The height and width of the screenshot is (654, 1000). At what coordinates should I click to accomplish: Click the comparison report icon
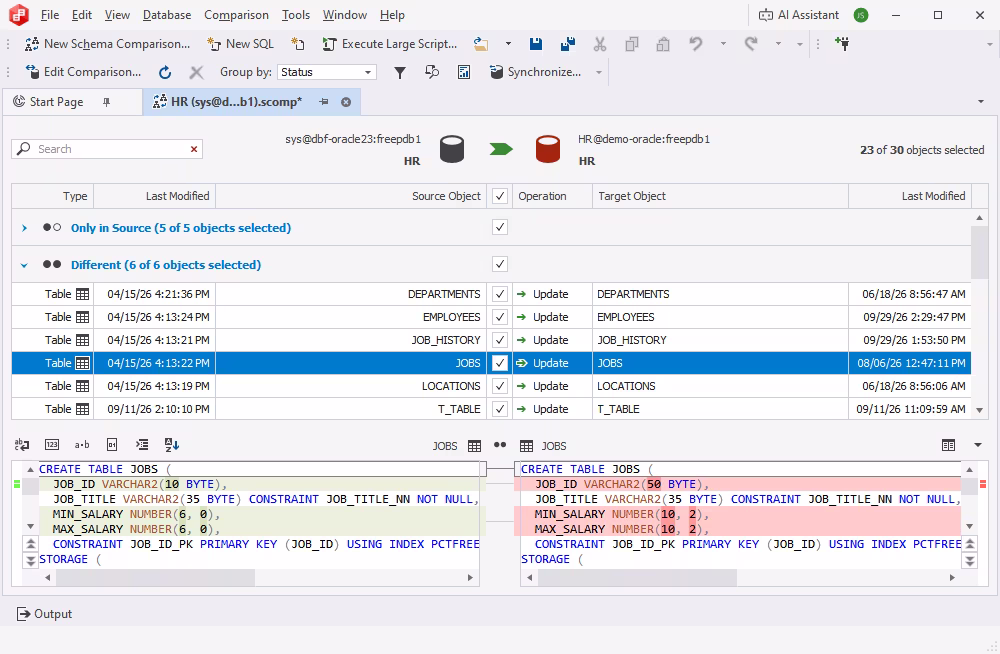click(x=464, y=72)
